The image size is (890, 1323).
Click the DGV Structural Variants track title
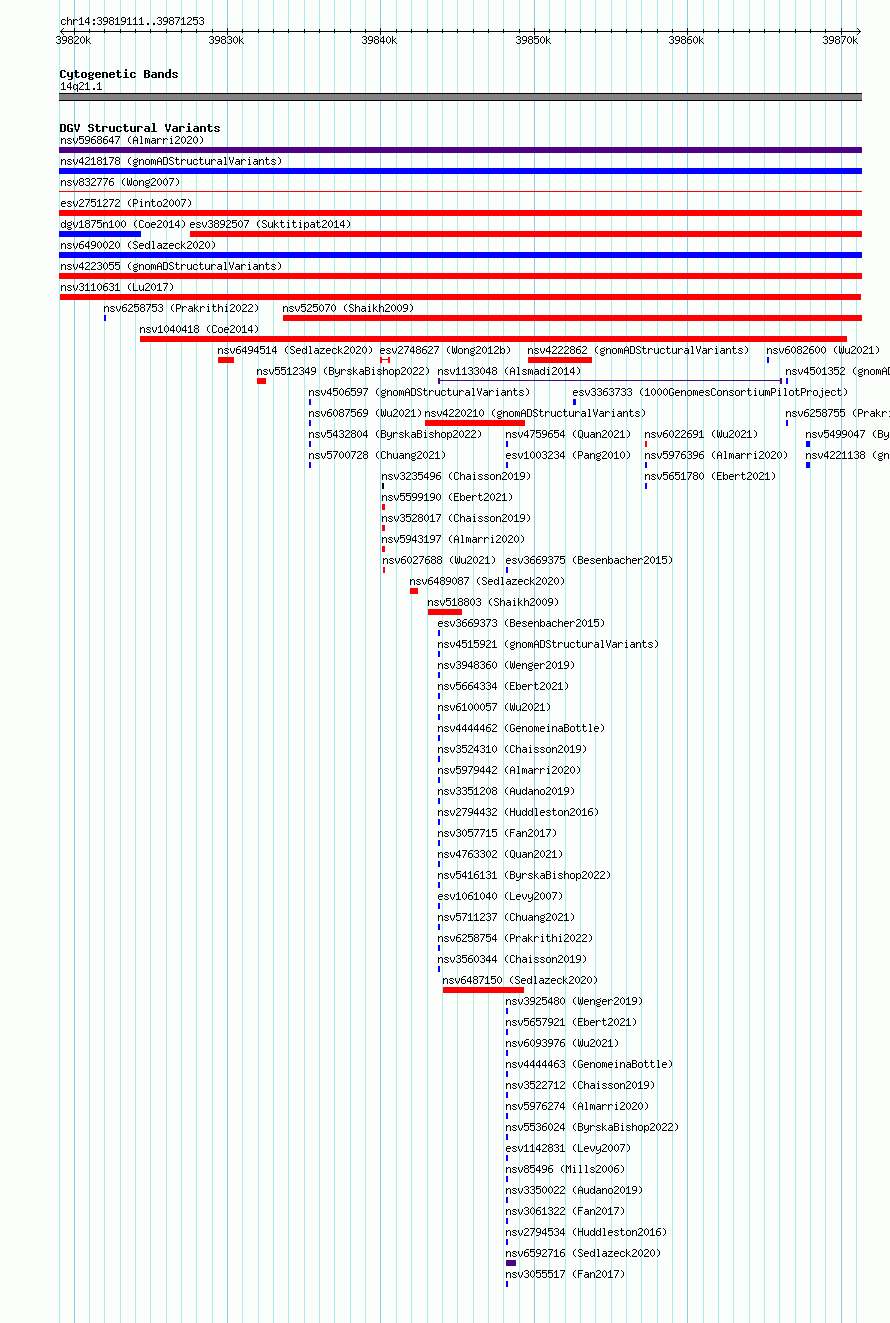140,128
